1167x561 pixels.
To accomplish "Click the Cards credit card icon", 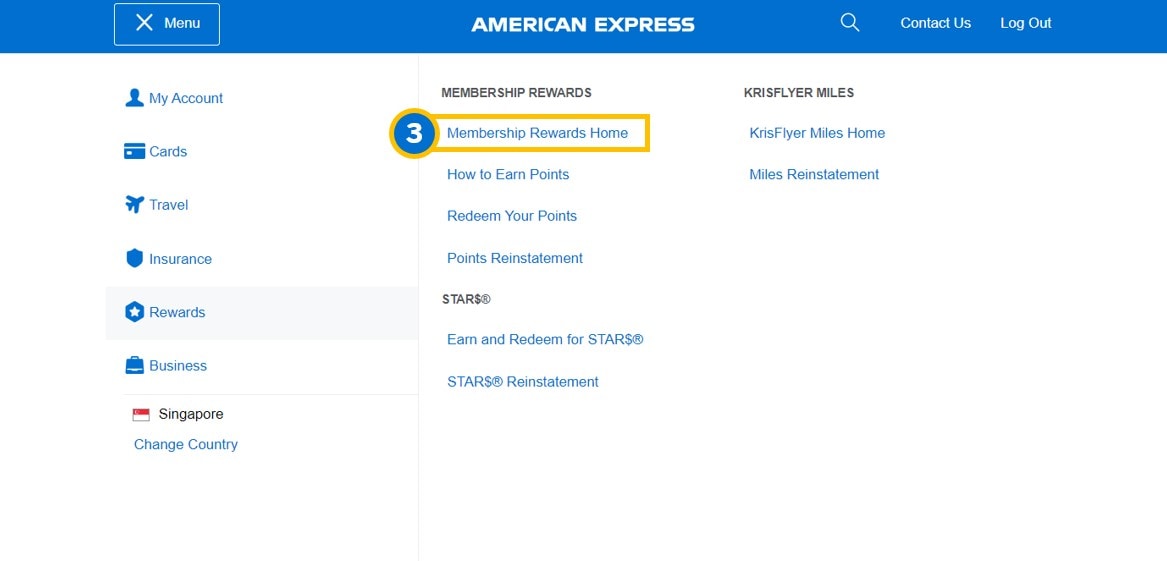I will 134,151.
